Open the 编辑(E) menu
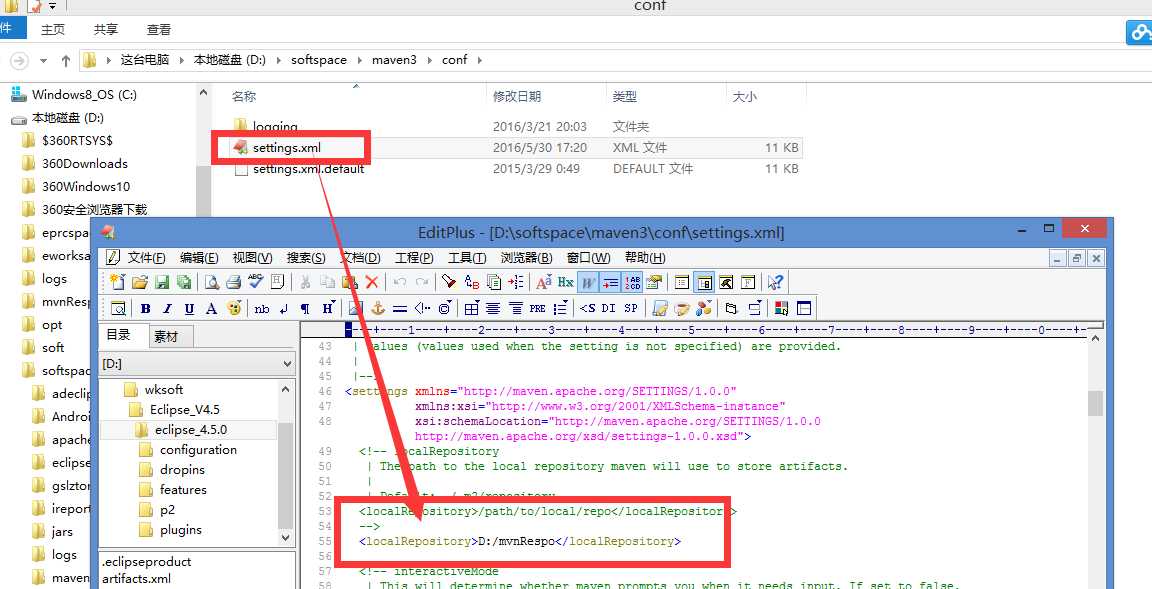 199,258
